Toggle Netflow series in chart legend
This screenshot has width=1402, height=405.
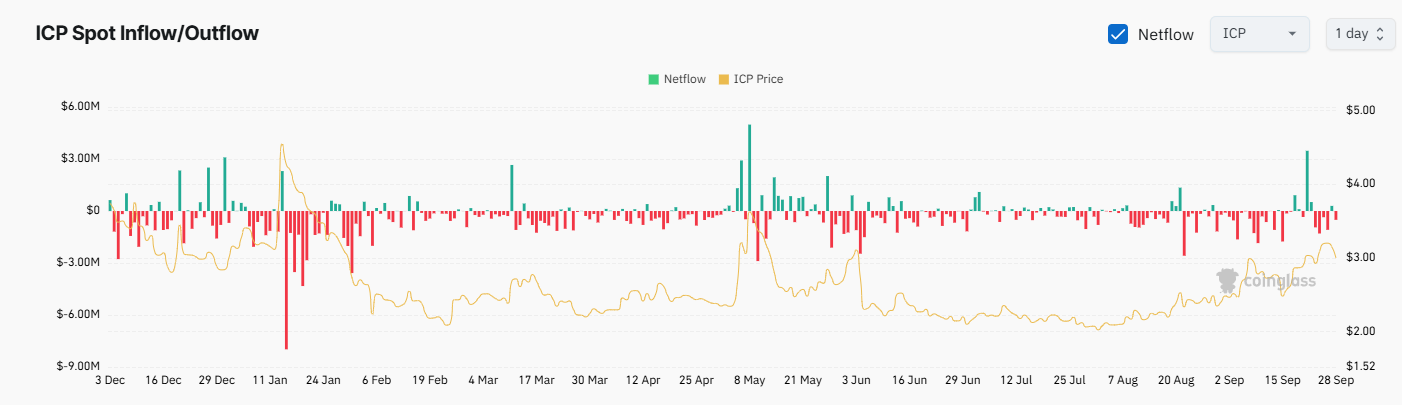click(677, 79)
